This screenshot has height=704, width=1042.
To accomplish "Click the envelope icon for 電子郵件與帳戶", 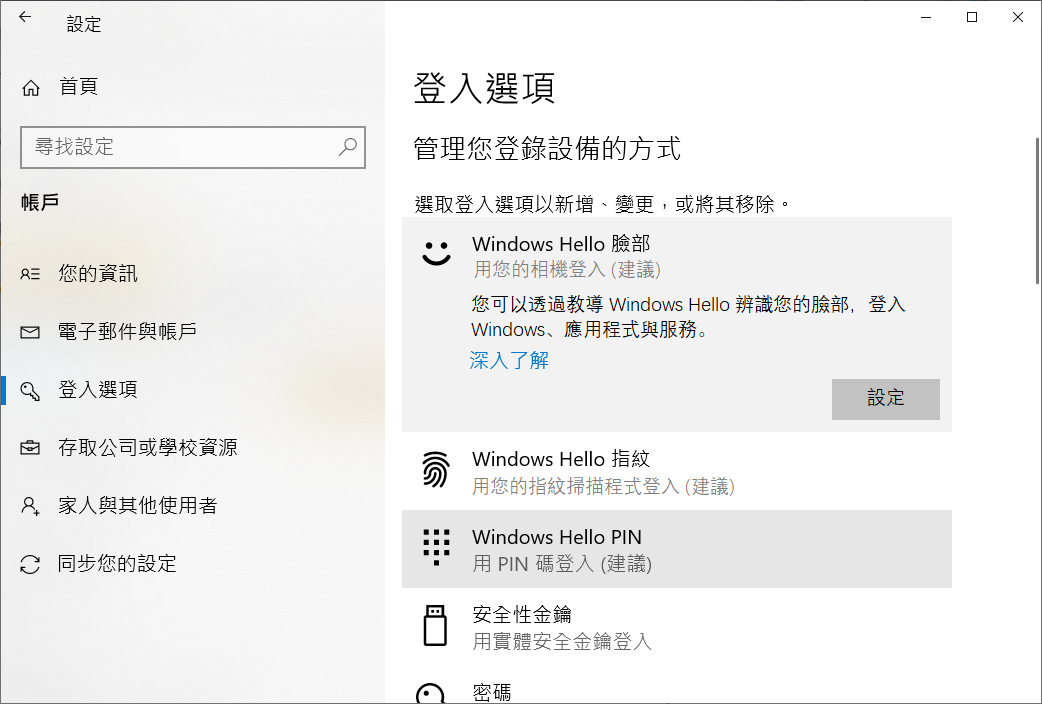I will (x=30, y=332).
